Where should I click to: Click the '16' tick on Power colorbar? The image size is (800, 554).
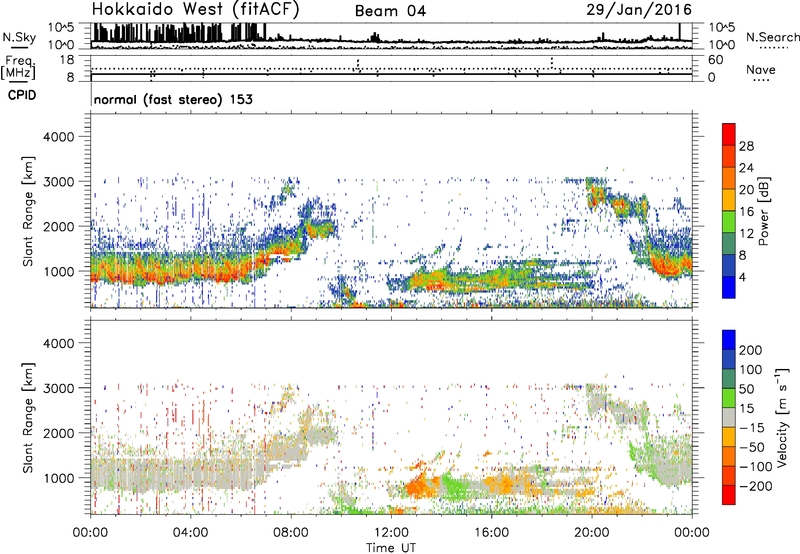pyautogui.click(x=746, y=212)
